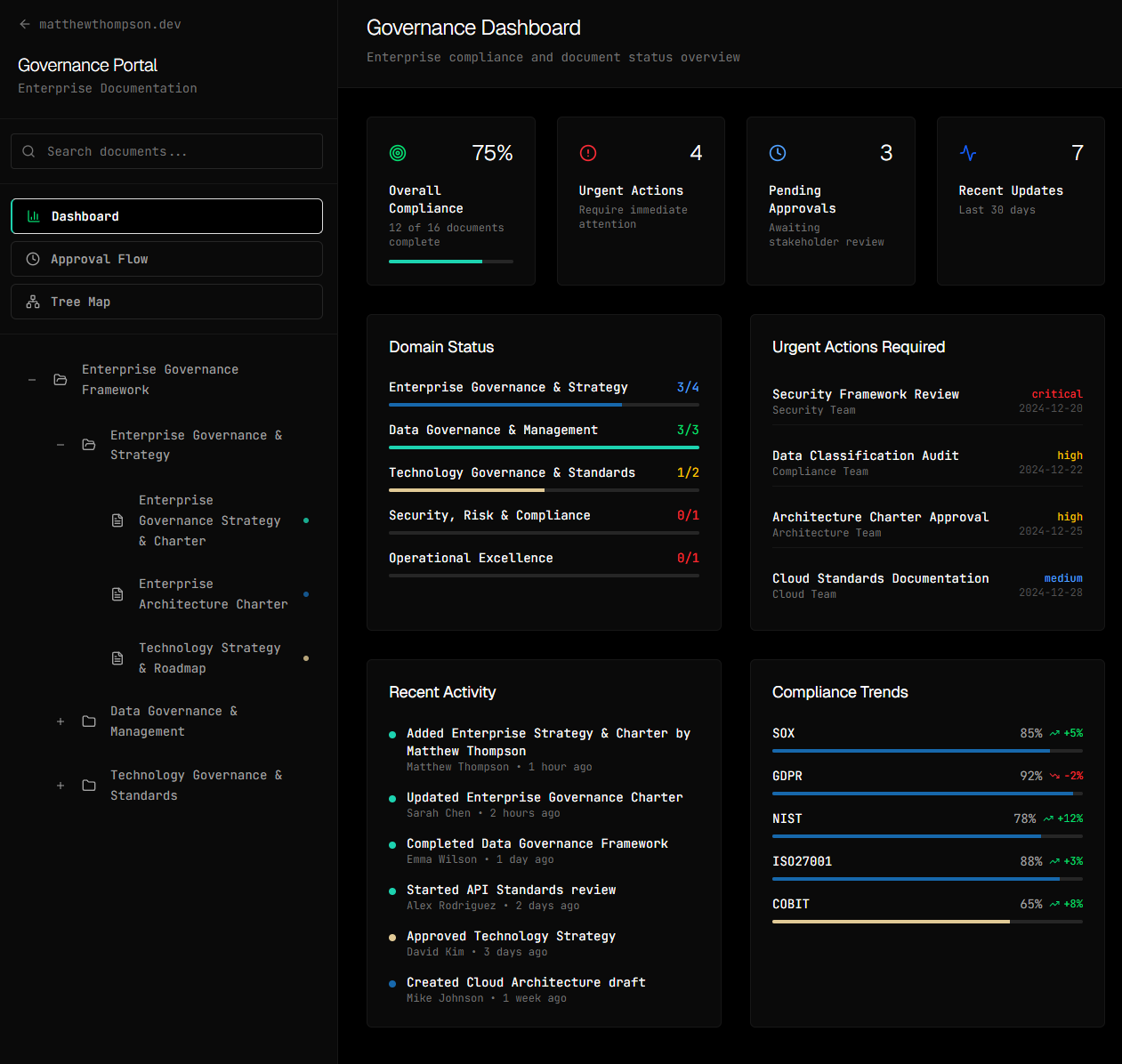Click the Enterprise Governance & Strategy progress bar
This screenshot has width=1122, height=1064.
544,405
